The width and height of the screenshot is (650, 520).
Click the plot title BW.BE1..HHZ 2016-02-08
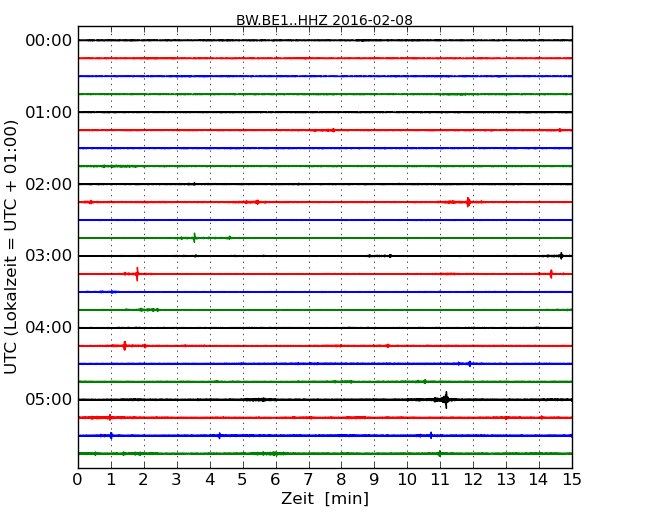(324, 20)
